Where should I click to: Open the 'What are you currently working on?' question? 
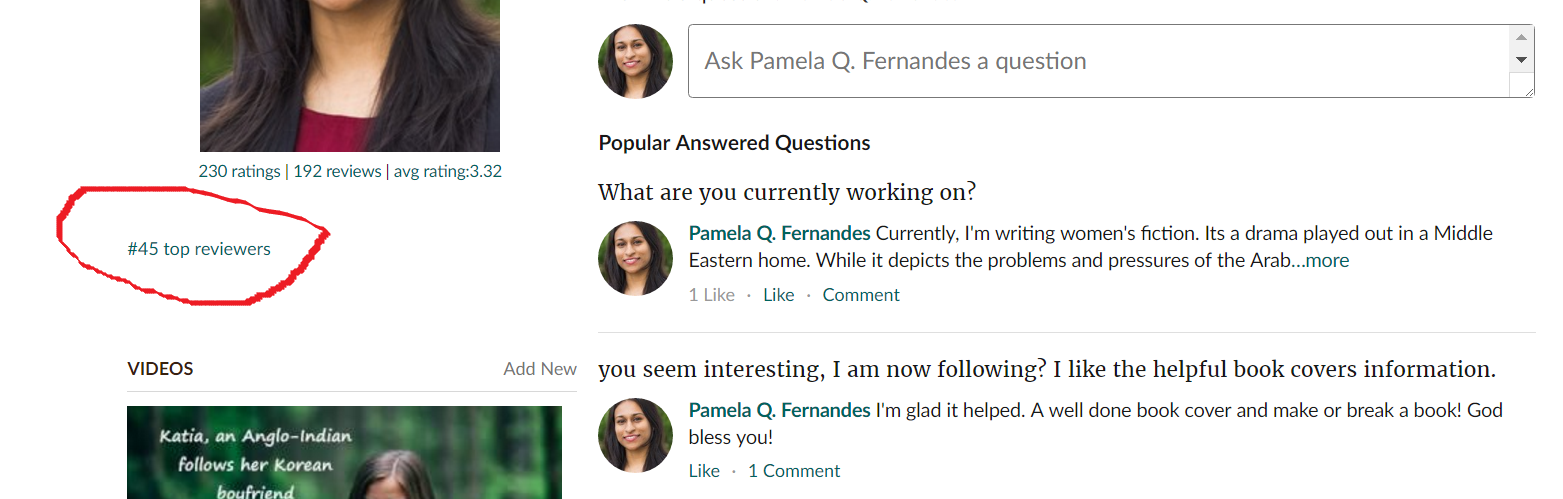coord(786,192)
